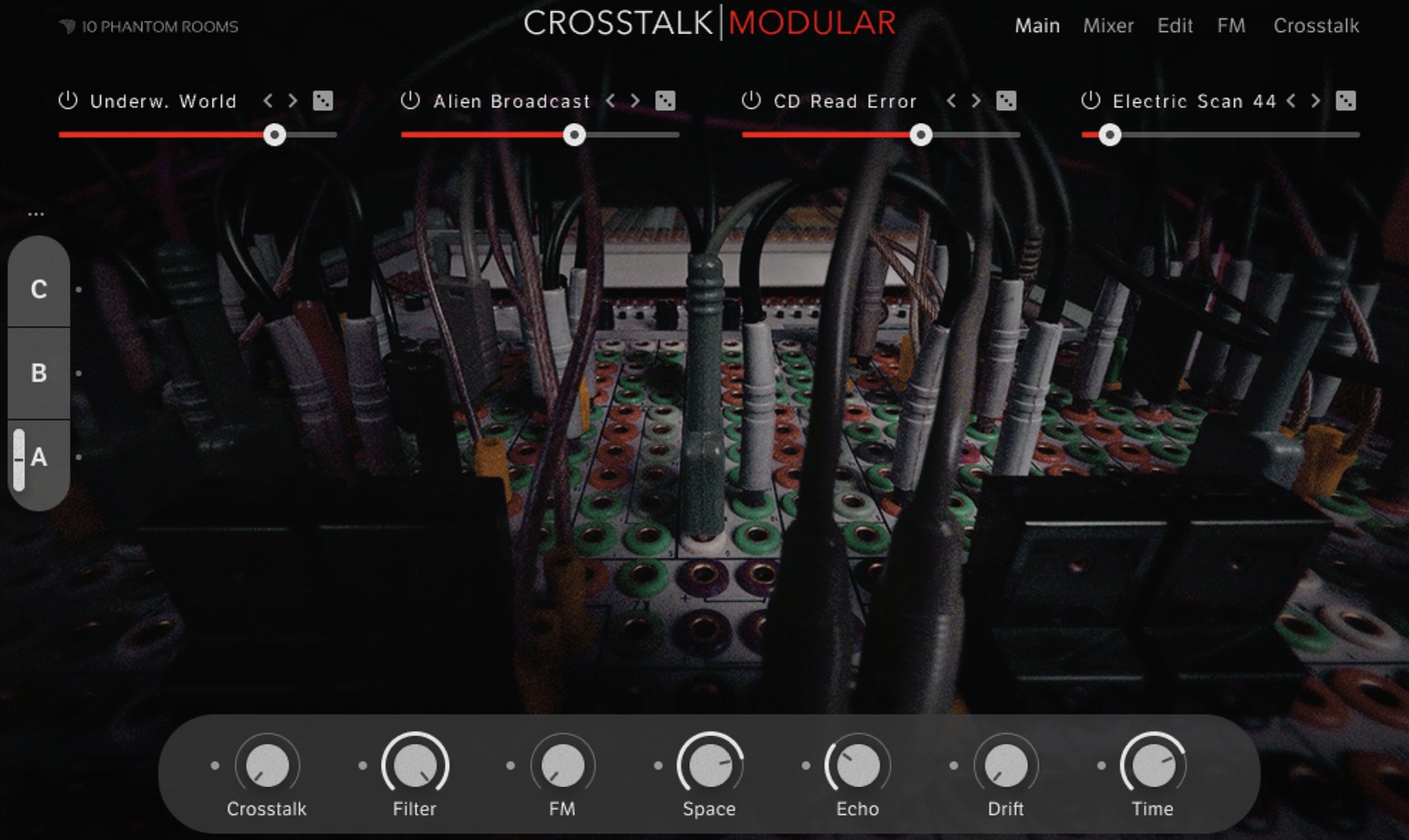Randomize Electric Scan 44 with the dice icon
Screen dimensions: 1409x840
click(x=1347, y=100)
